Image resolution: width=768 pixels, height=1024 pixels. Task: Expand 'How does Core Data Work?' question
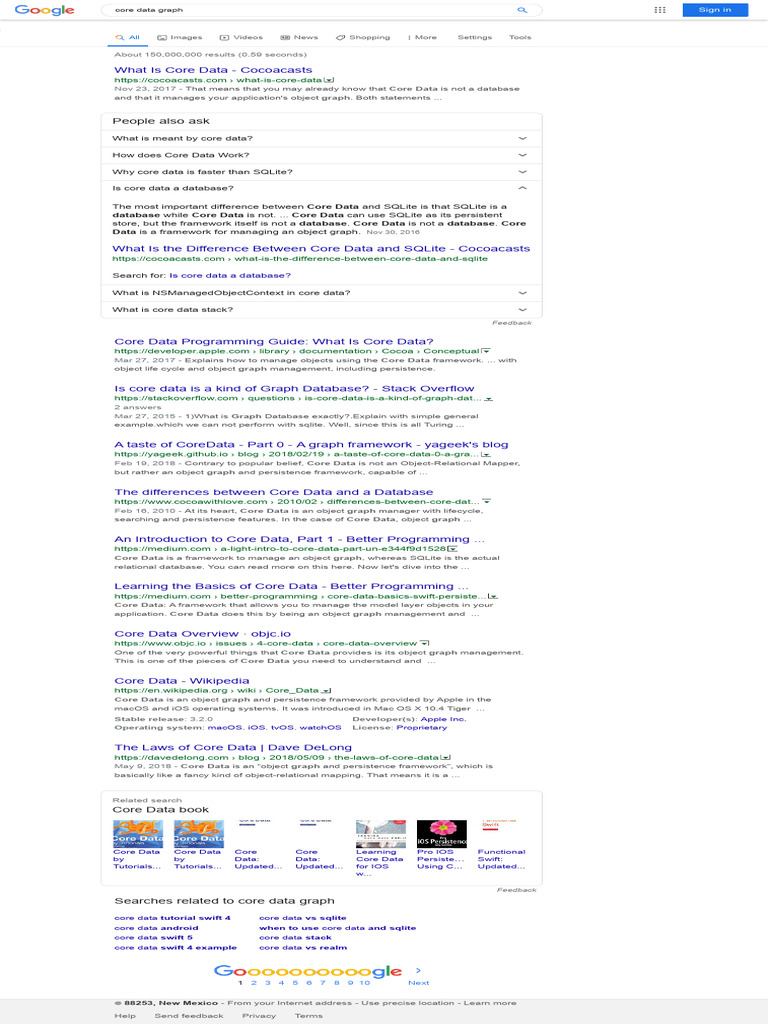pyautogui.click(x=321, y=155)
